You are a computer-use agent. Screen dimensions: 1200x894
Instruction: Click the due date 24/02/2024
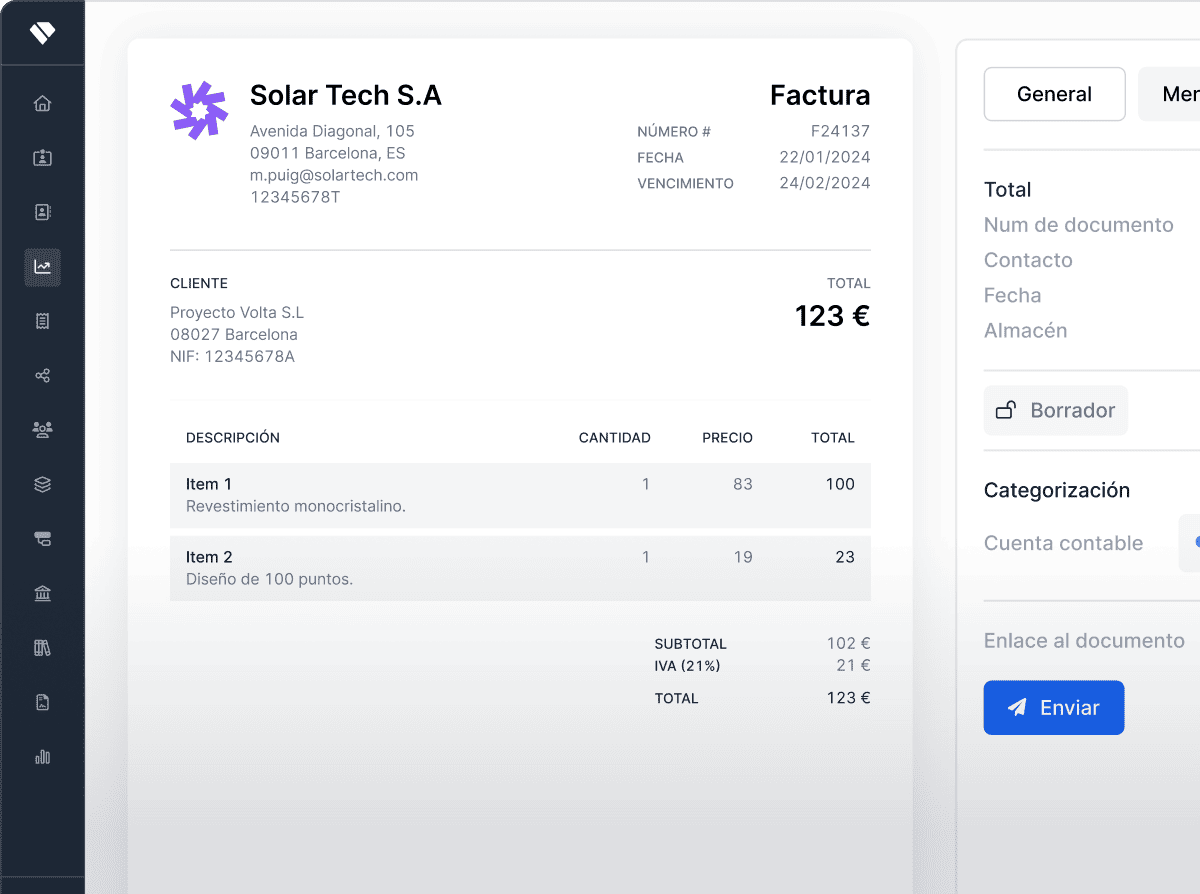825,183
